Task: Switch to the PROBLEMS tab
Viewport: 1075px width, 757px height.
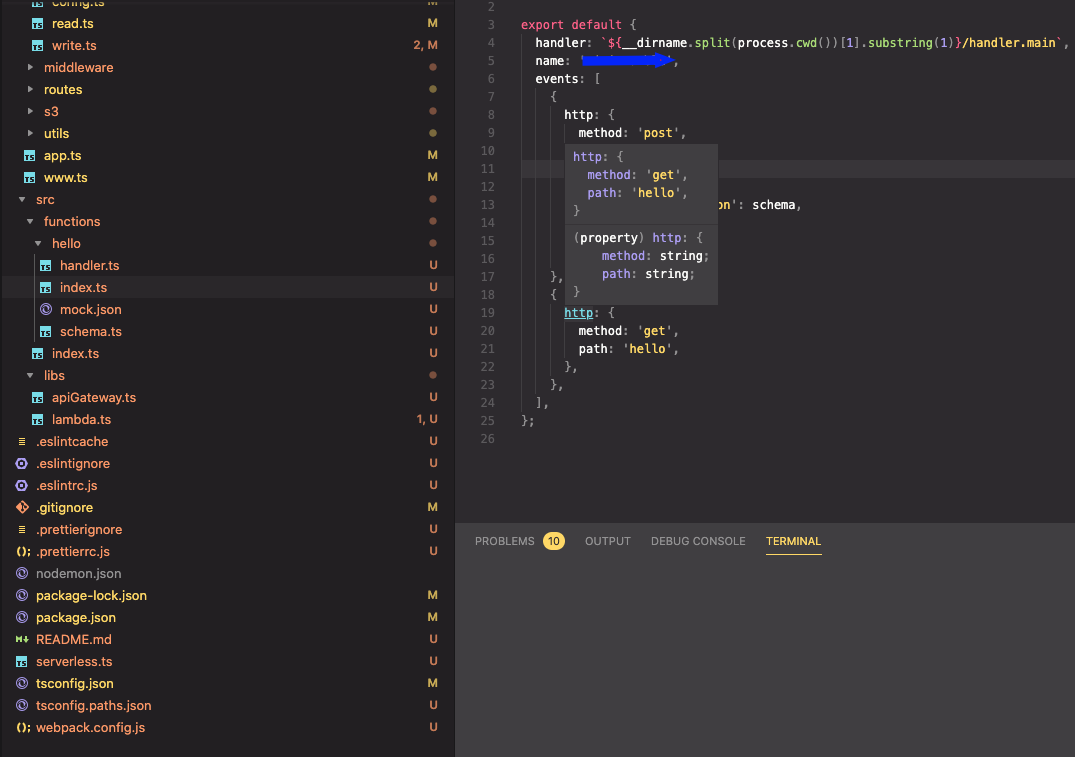Action: [505, 541]
